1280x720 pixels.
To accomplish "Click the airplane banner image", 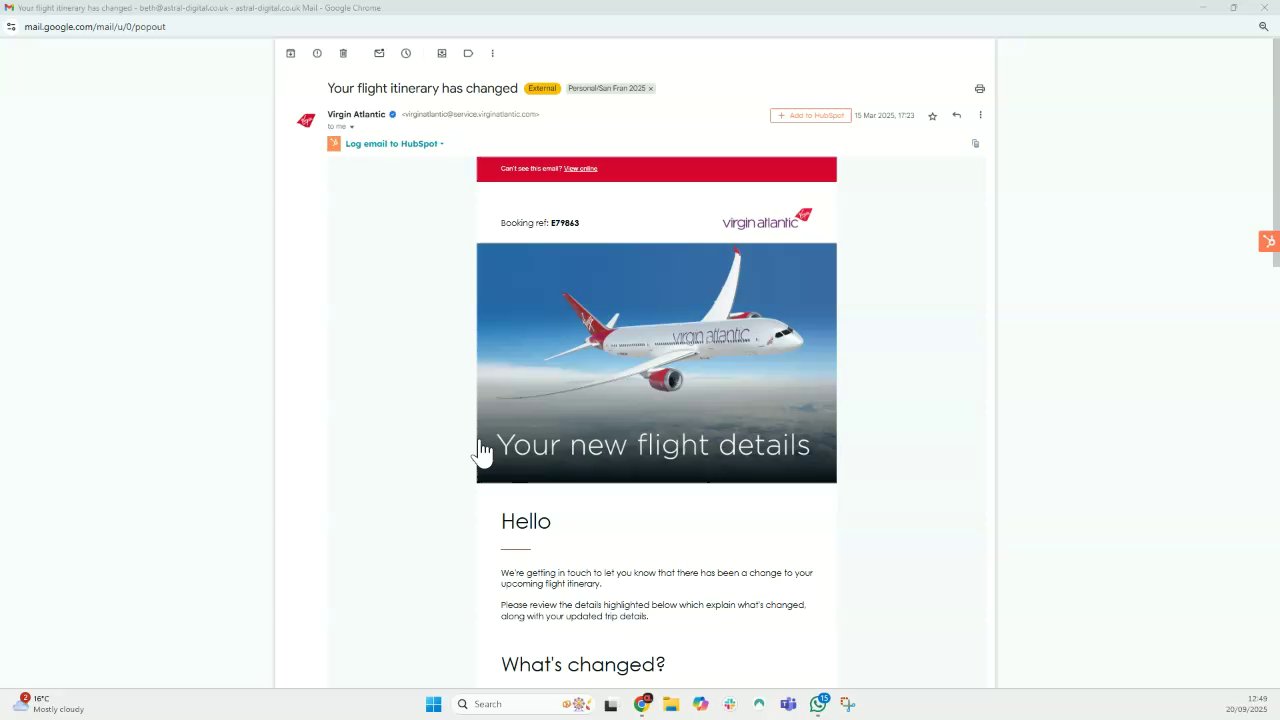I will pos(657,363).
